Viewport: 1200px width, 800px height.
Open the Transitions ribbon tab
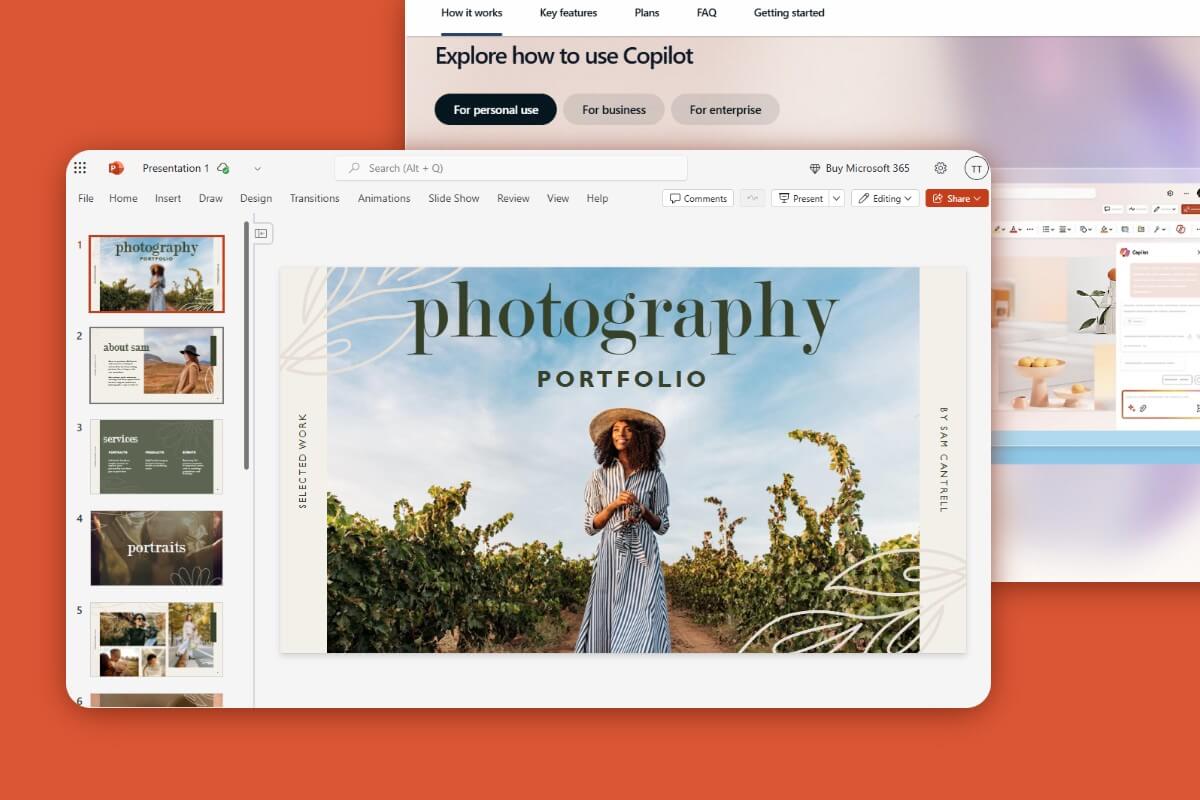(314, 198)
